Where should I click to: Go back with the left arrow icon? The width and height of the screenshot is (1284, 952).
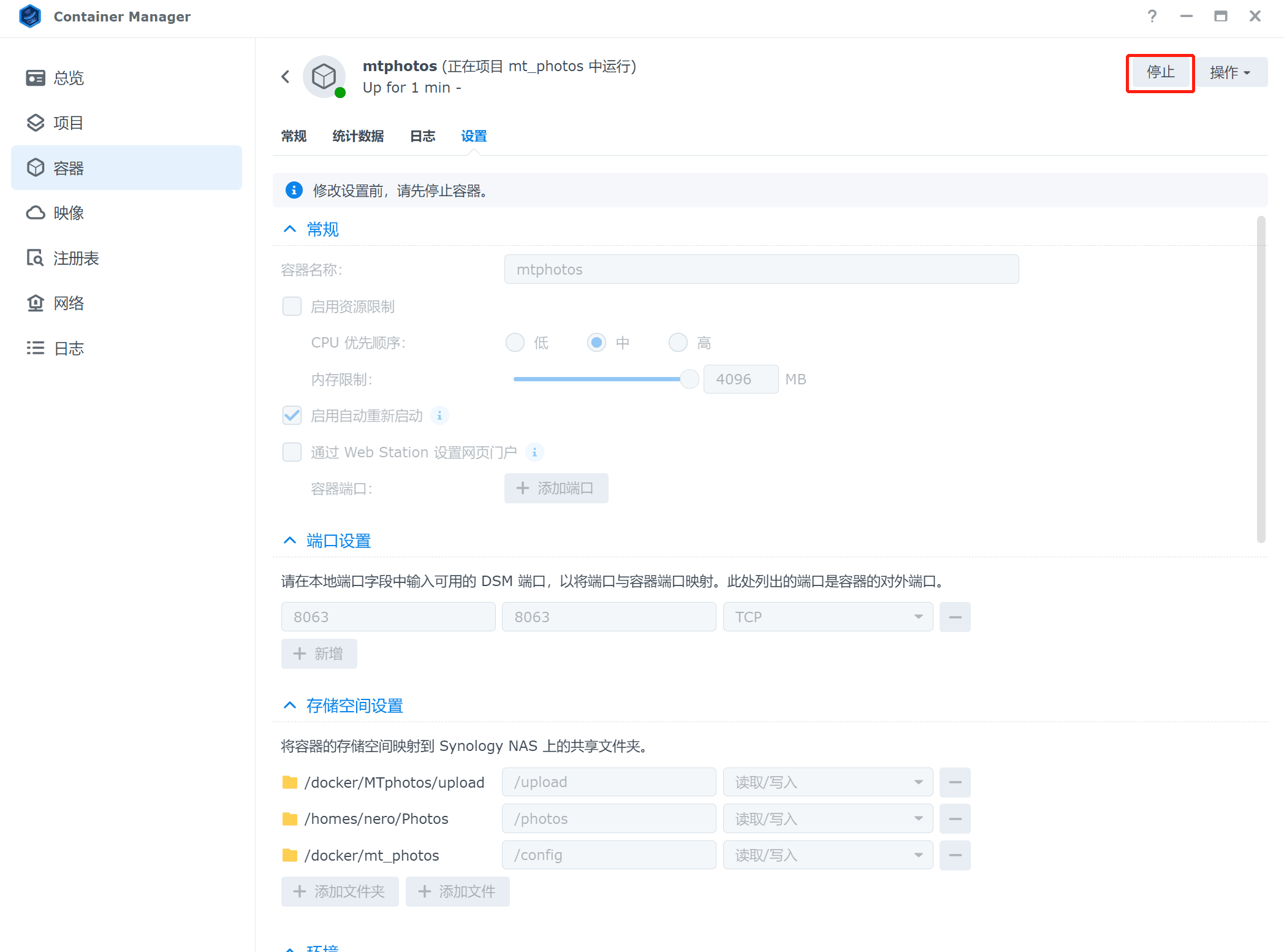(286, 77)
